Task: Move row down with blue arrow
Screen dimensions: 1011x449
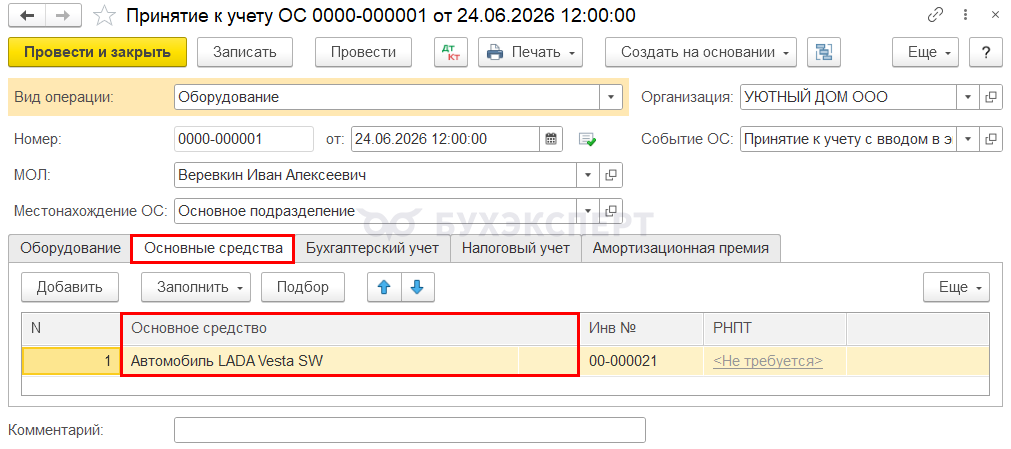Action: pos(418,287)
